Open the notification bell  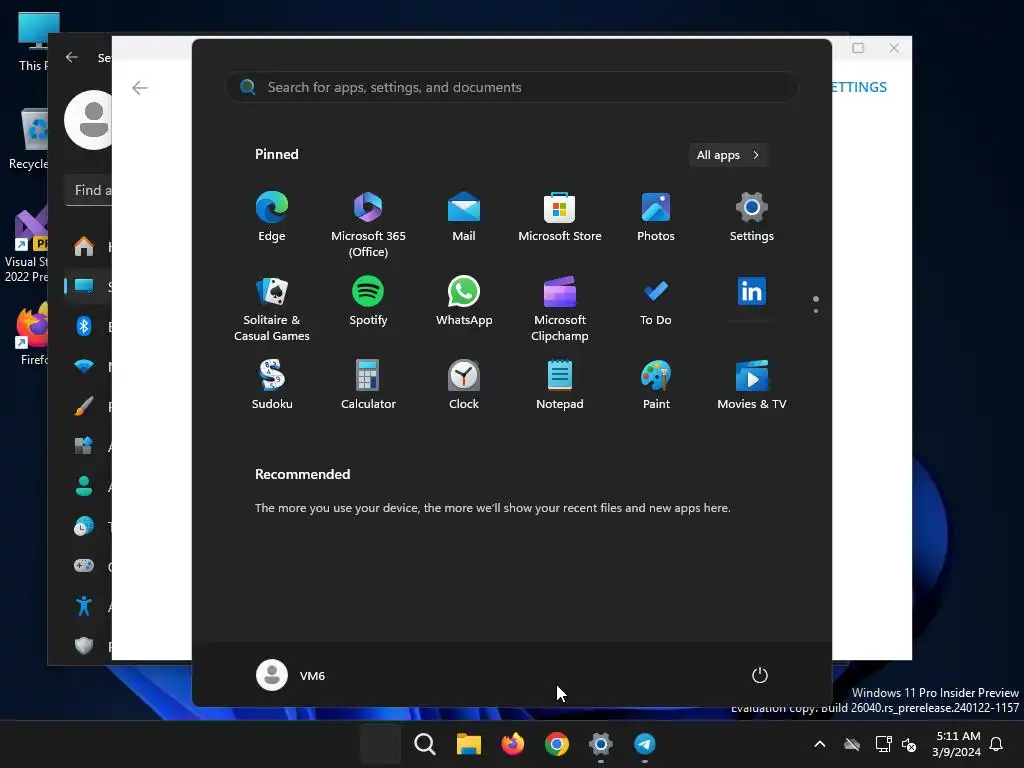[997, 744]
